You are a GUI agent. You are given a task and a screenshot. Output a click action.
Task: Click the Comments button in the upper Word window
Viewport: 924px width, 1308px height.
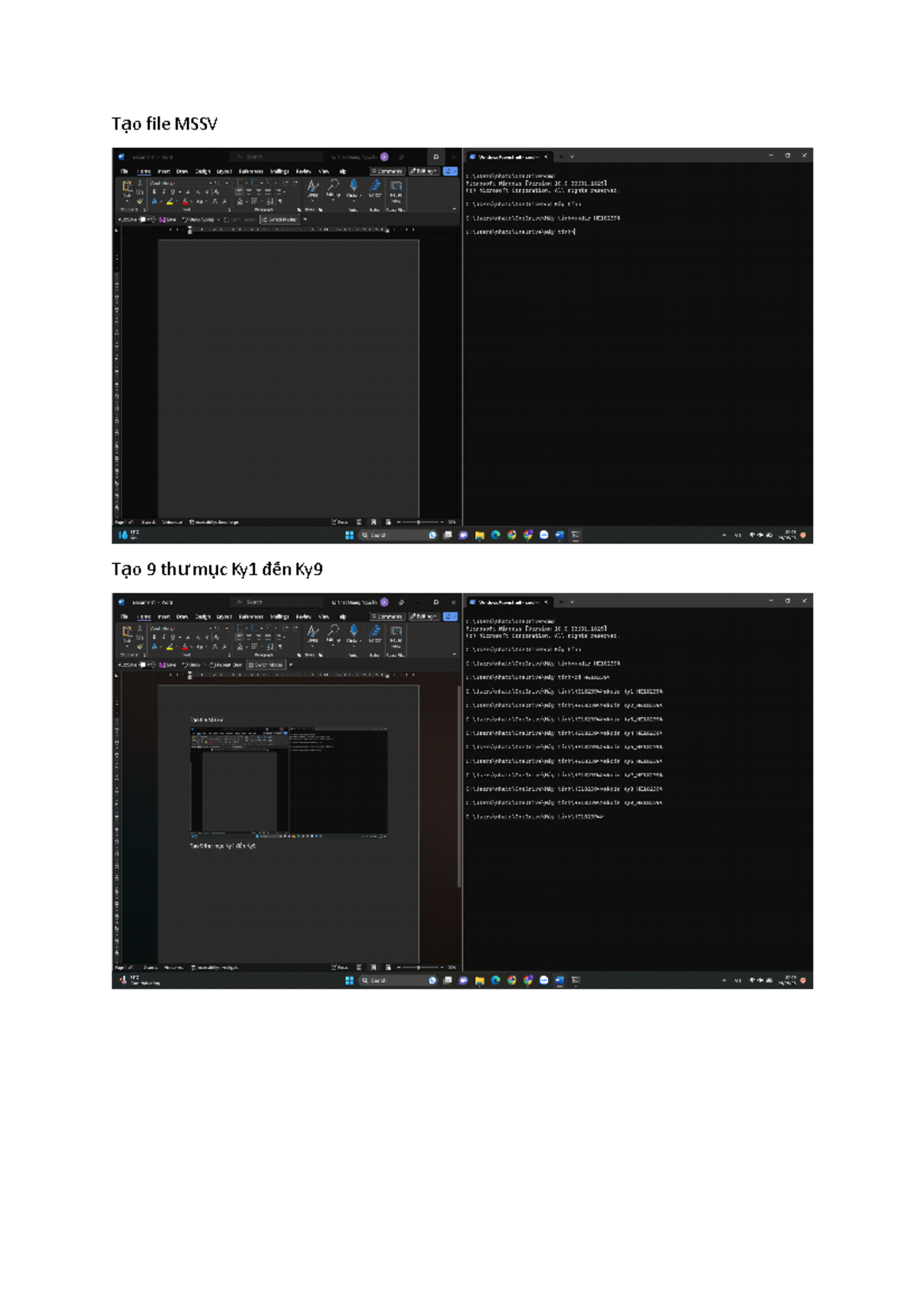[387, 171]
